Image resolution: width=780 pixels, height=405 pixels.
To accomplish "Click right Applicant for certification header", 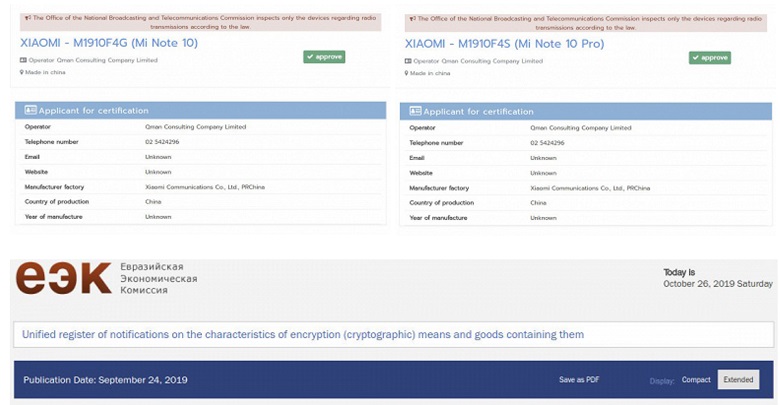I will [x=585, y=111].
